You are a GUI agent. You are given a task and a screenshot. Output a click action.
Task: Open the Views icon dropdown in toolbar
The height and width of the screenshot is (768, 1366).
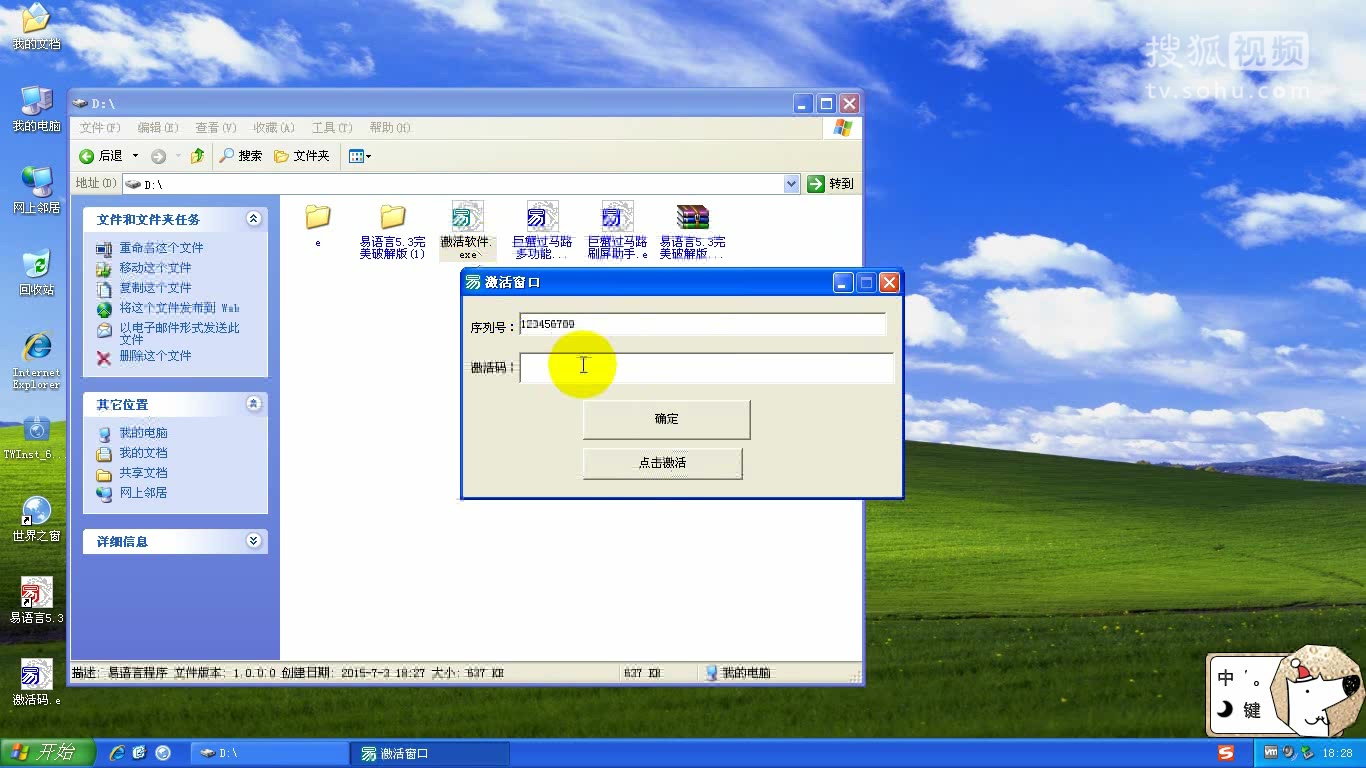(x=359, y=156)
